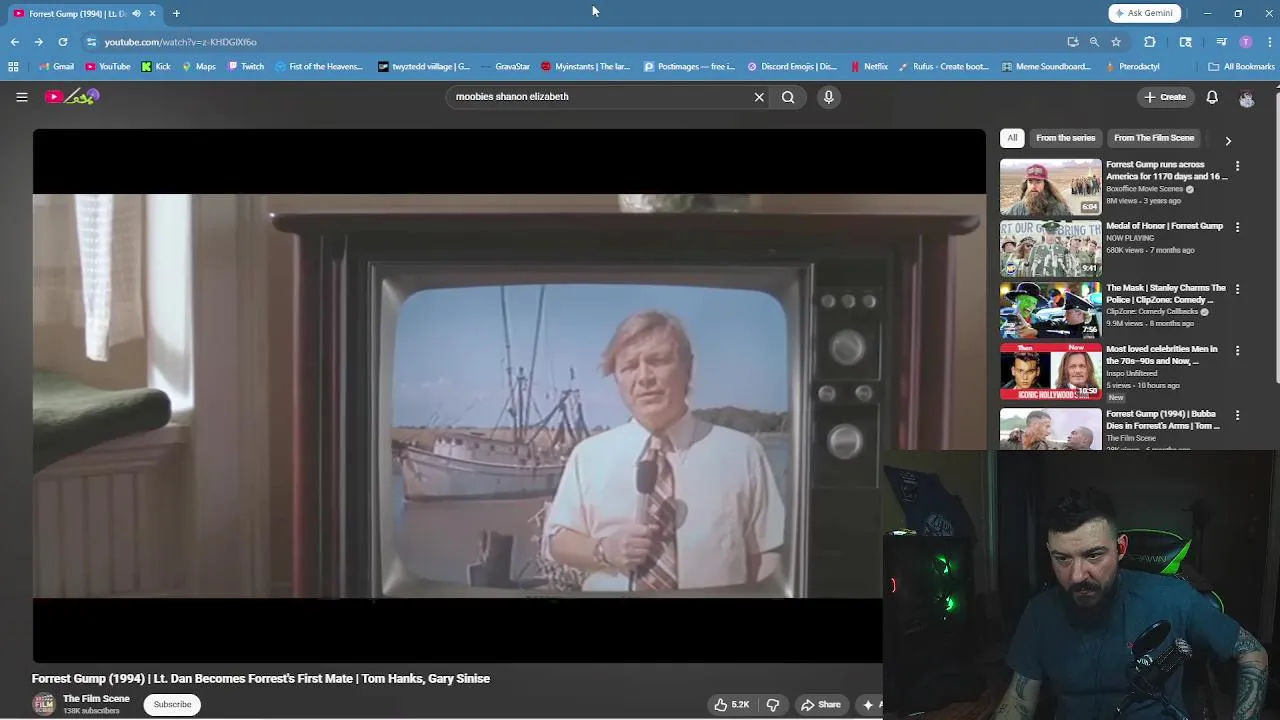Open options for Bubba Dies in Forrest's Arms video
This screenshot has height=720, width=1280.
click(1237, 415)
